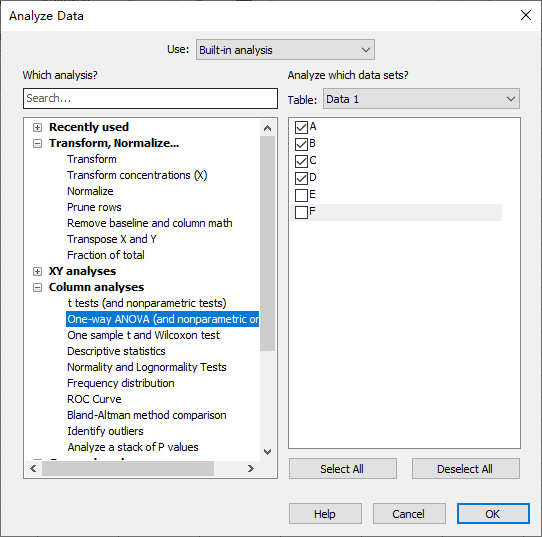Open Help for this dialog
542x537 pixels.
325,514
